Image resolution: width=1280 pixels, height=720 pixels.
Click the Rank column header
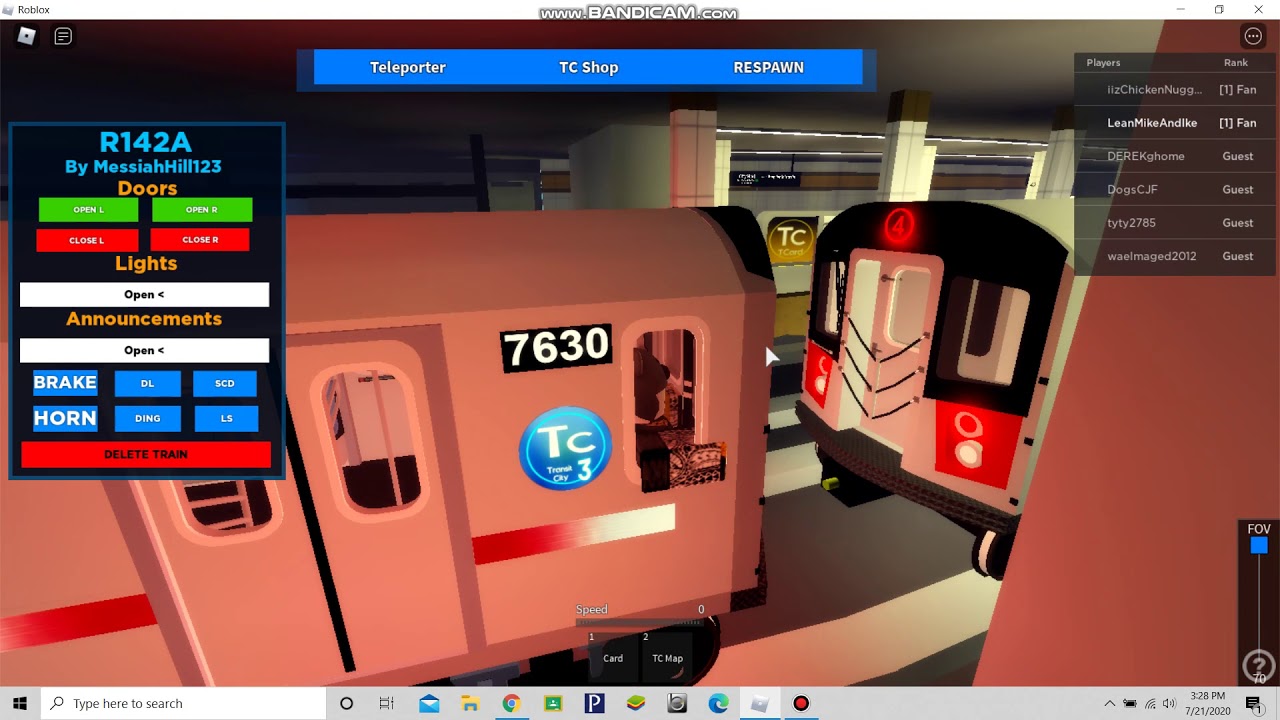1236,62
